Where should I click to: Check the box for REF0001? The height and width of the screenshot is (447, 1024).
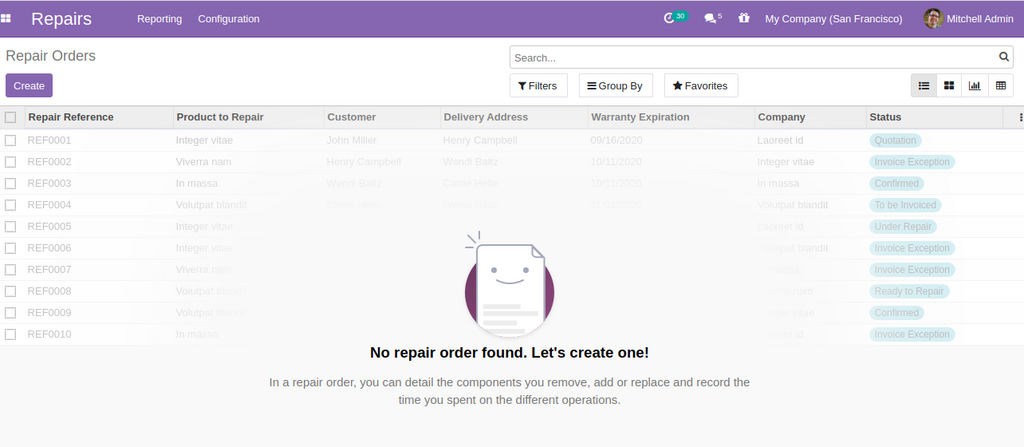click(10, 140)
